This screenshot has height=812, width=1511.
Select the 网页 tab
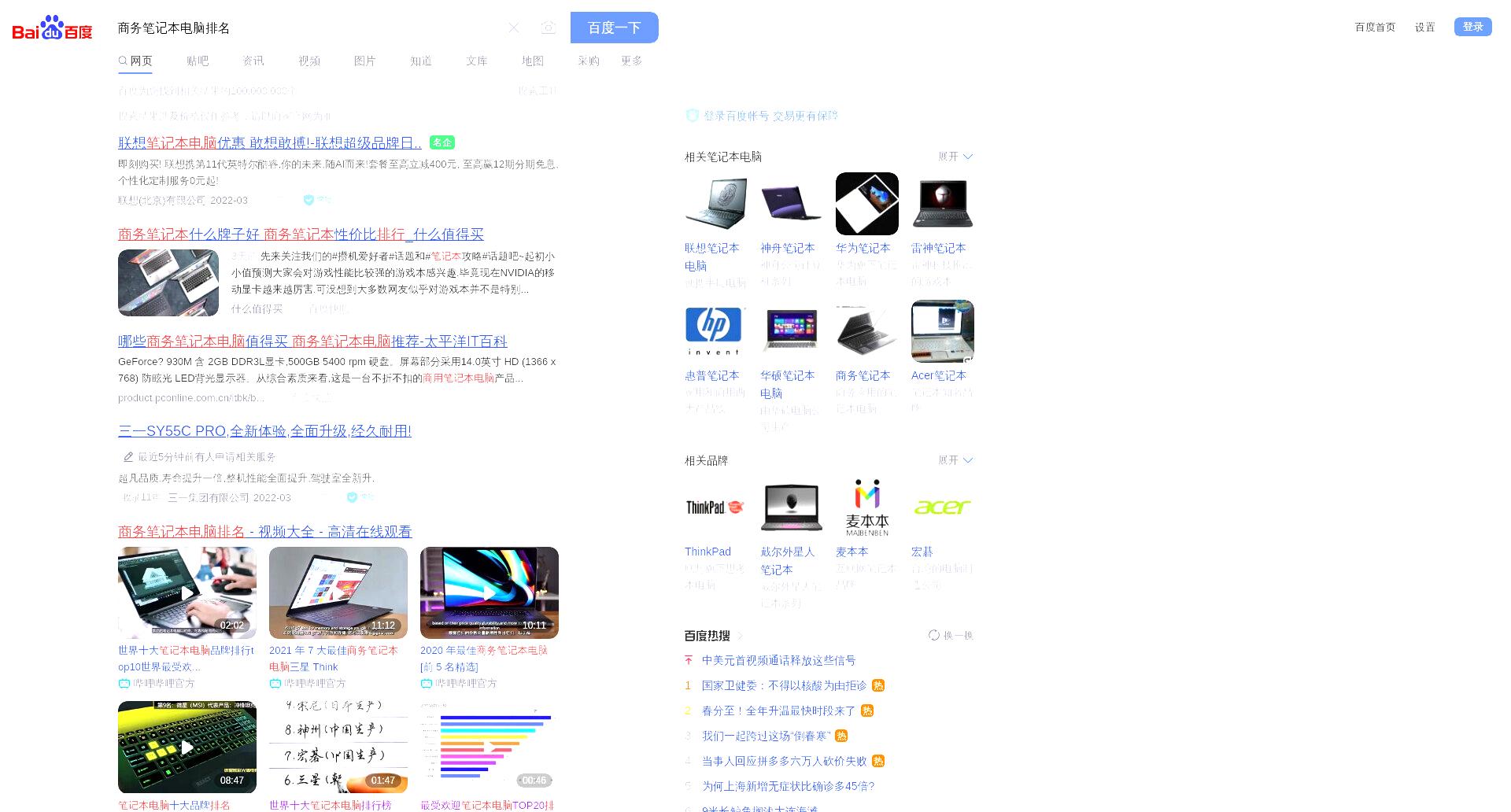pyautogui.click(x=135, y=61)
